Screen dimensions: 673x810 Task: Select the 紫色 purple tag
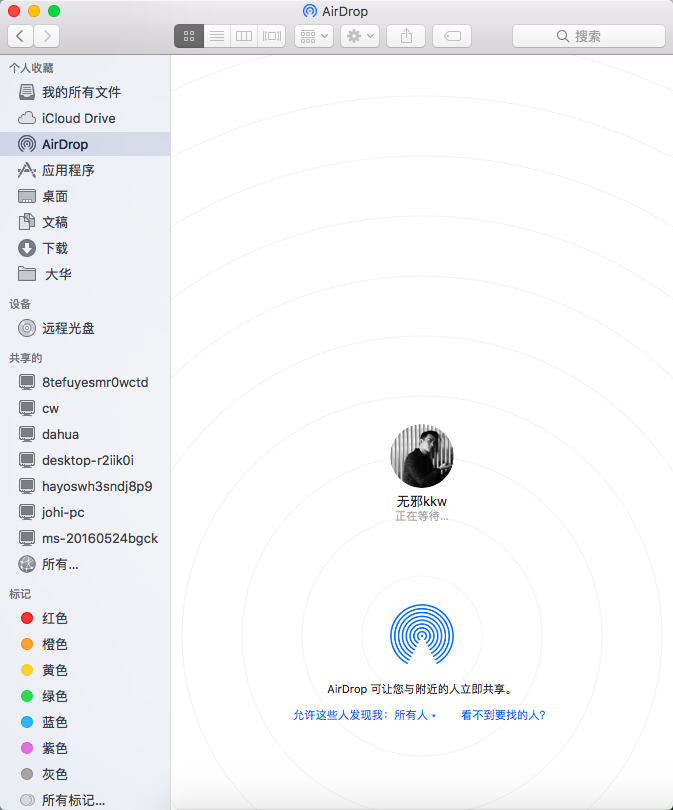85,748
